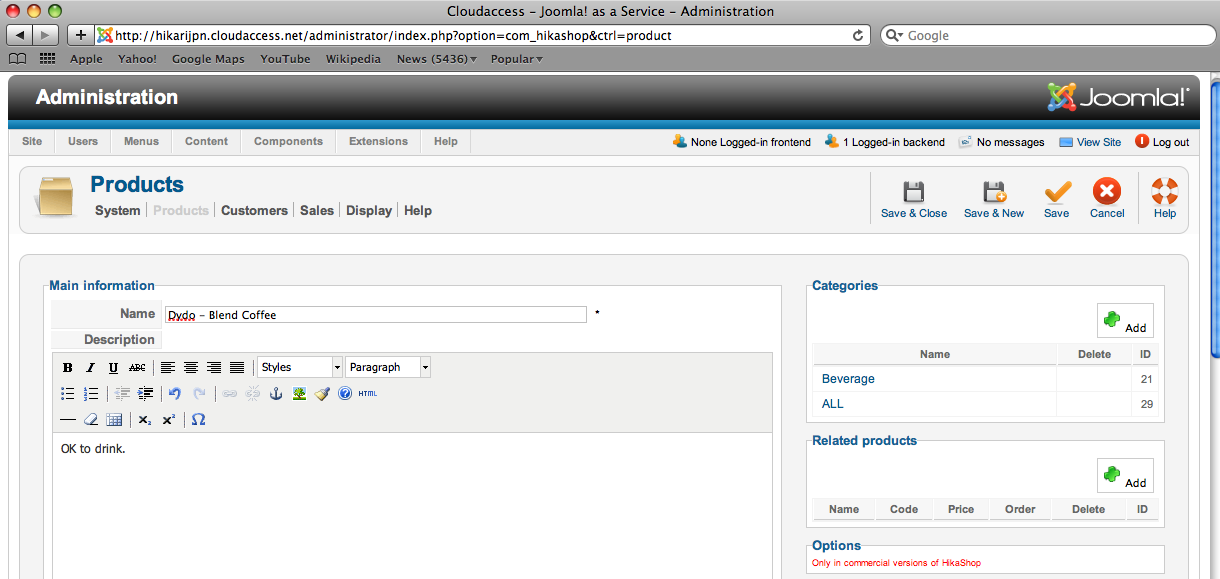Click the Google search field

point(1047,35)
